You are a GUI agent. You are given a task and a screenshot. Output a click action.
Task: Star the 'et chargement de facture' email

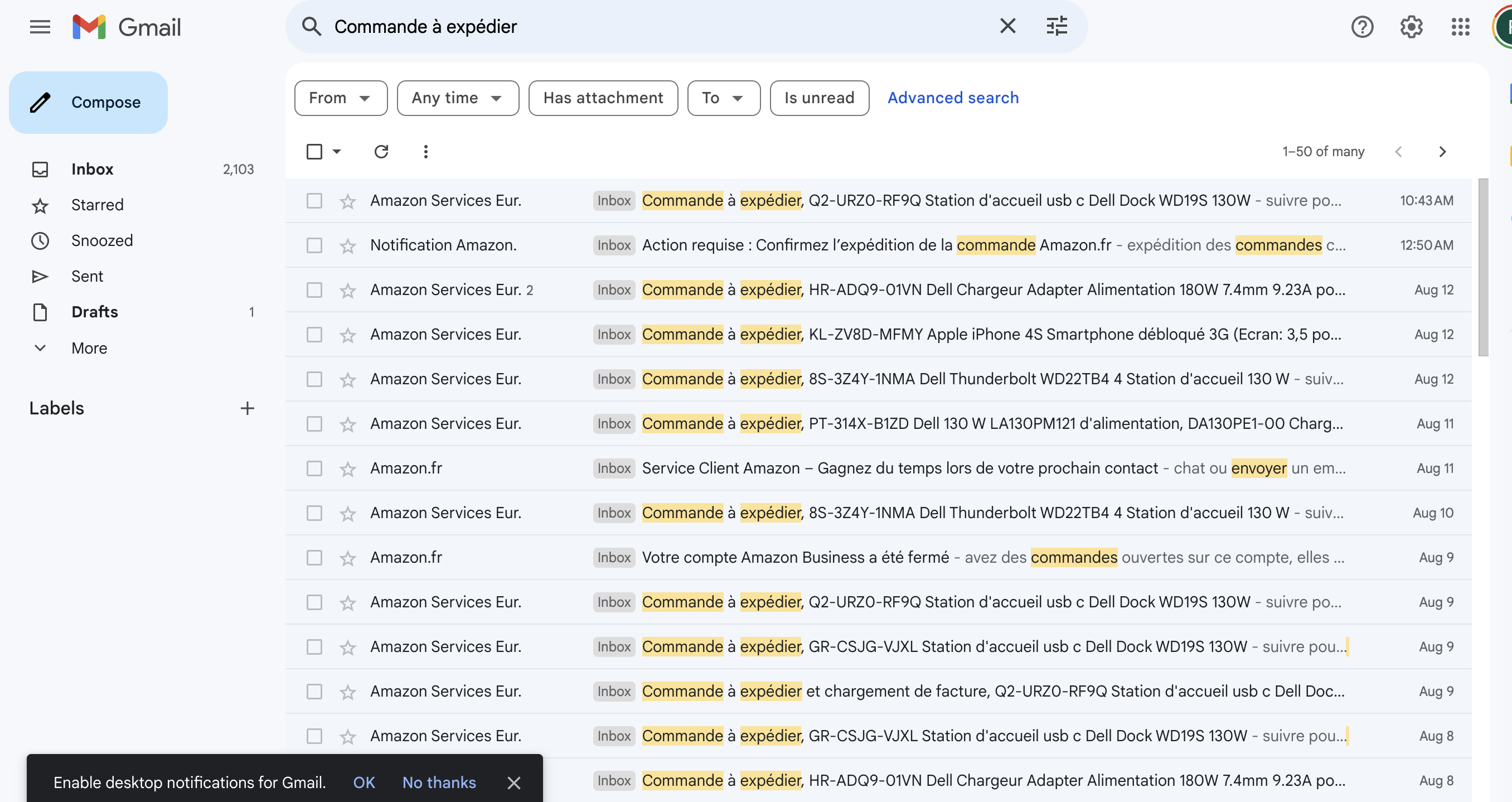pos(348,692)
